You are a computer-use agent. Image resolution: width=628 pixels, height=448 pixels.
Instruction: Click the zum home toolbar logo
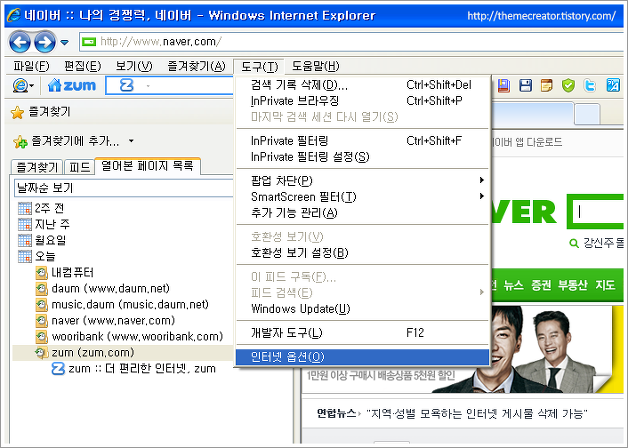coord(72,85)
